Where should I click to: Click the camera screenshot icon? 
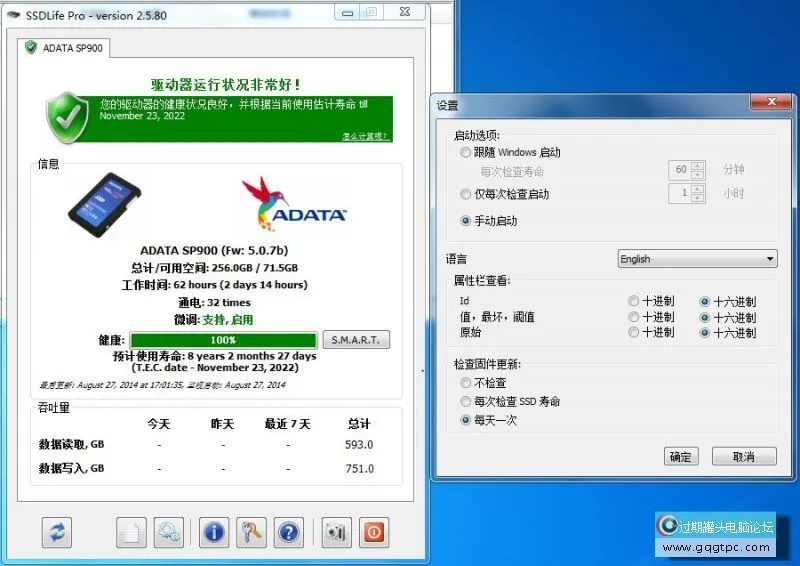(x=336, y=532)
